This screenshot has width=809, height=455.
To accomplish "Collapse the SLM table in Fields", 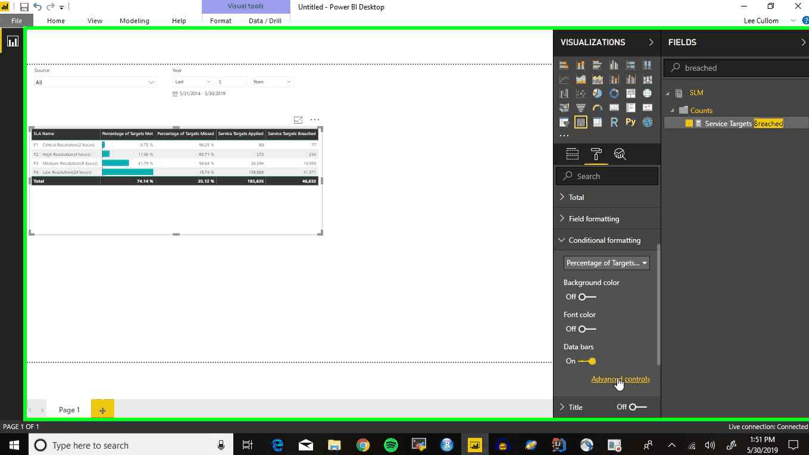I will click(668, 93).
